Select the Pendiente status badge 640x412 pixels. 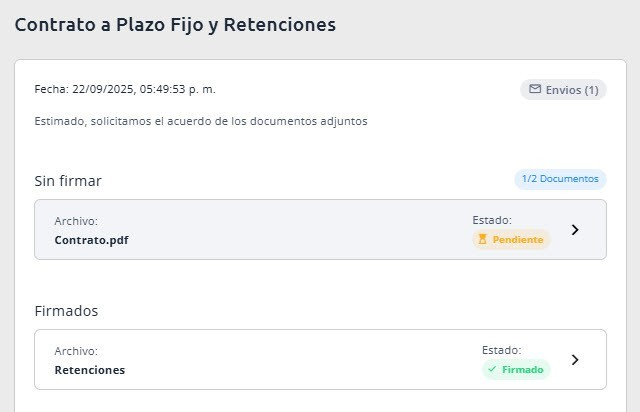coord(511,239)
